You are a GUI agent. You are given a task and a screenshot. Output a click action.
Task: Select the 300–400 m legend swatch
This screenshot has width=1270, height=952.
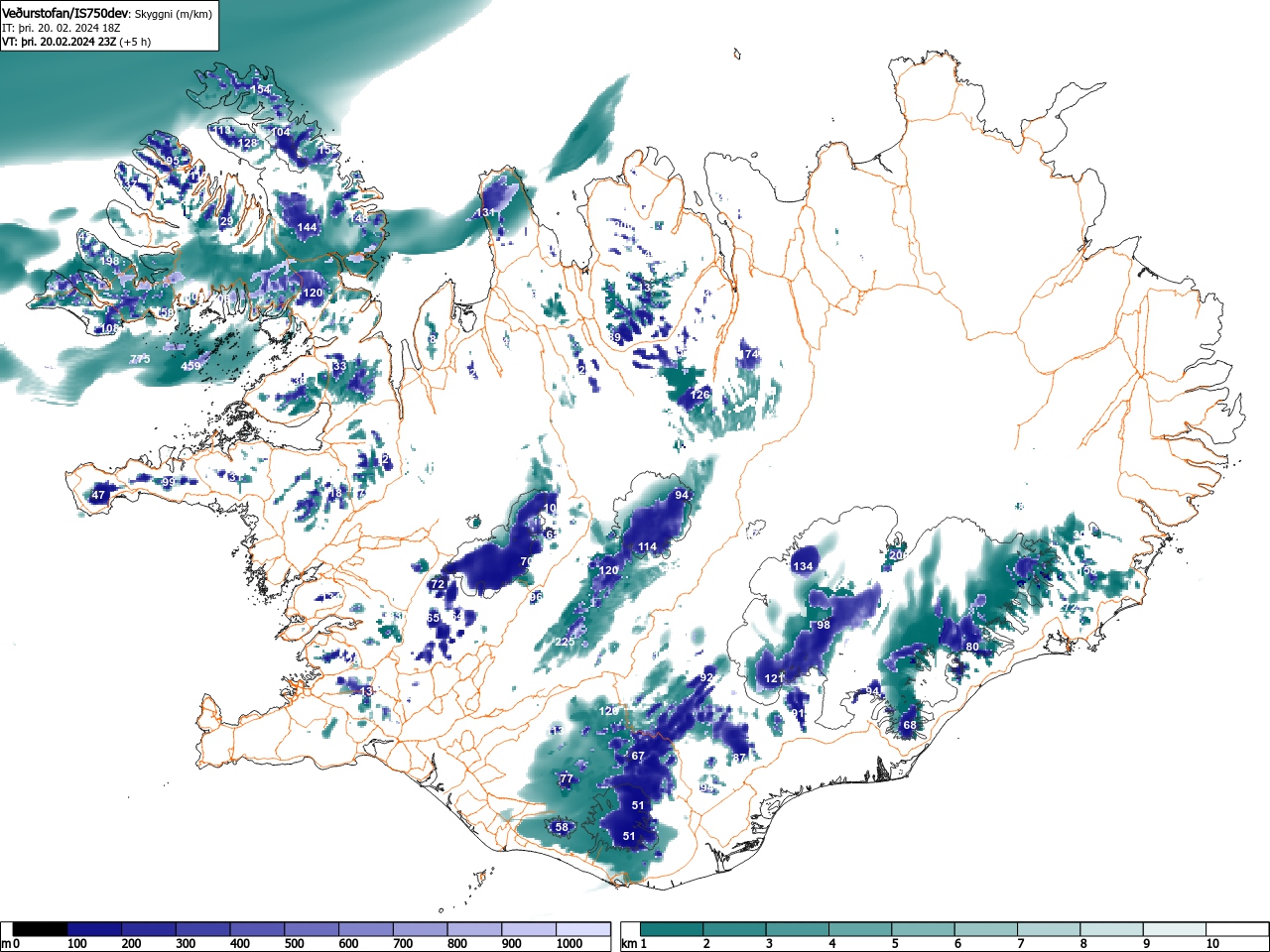click(203, 929)
